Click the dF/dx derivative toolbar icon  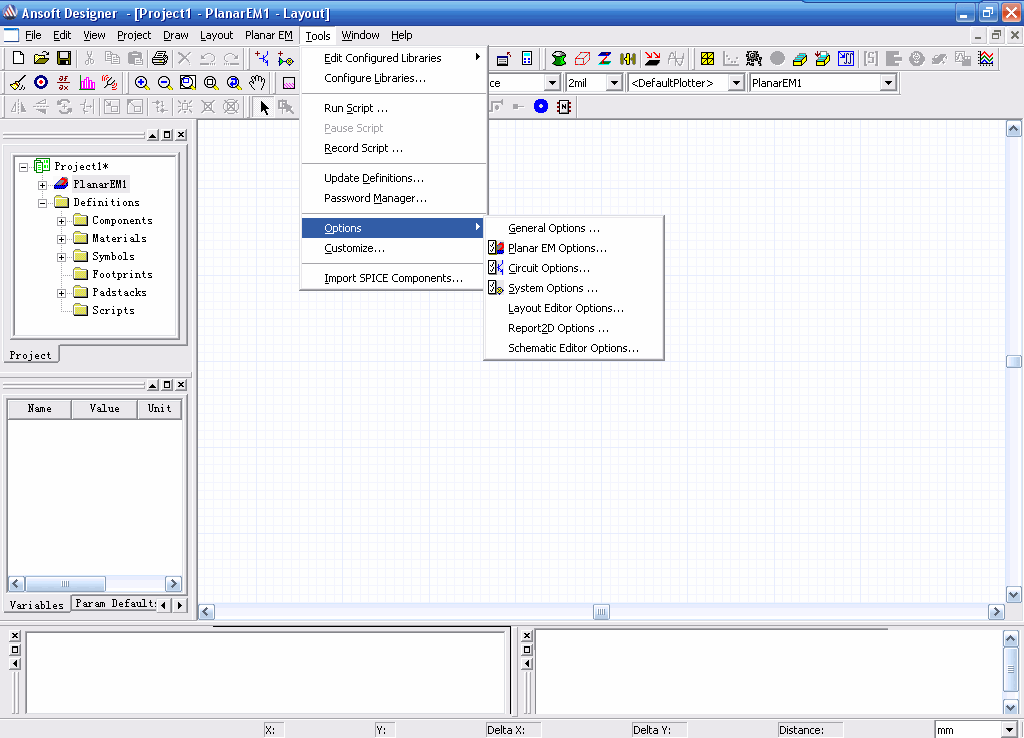point(63,83)
